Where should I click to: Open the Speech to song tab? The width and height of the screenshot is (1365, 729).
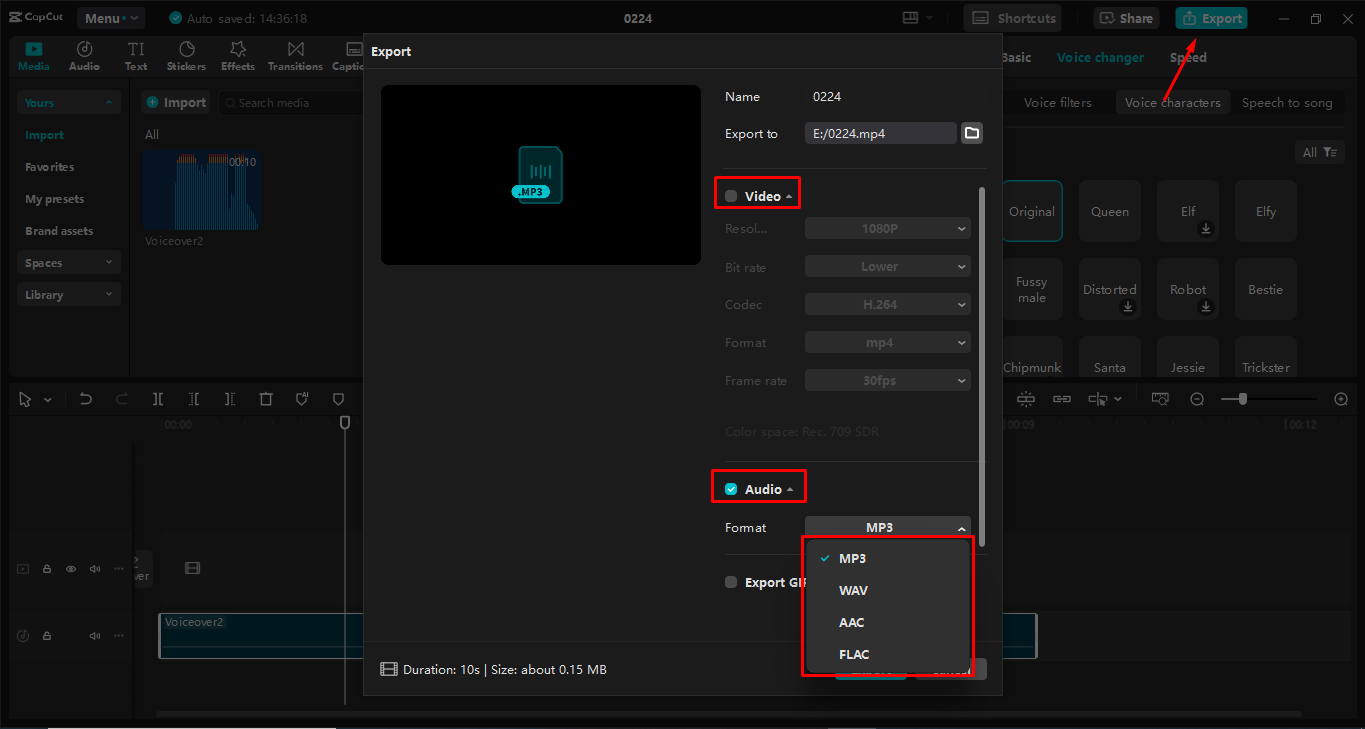[1287, 103]
